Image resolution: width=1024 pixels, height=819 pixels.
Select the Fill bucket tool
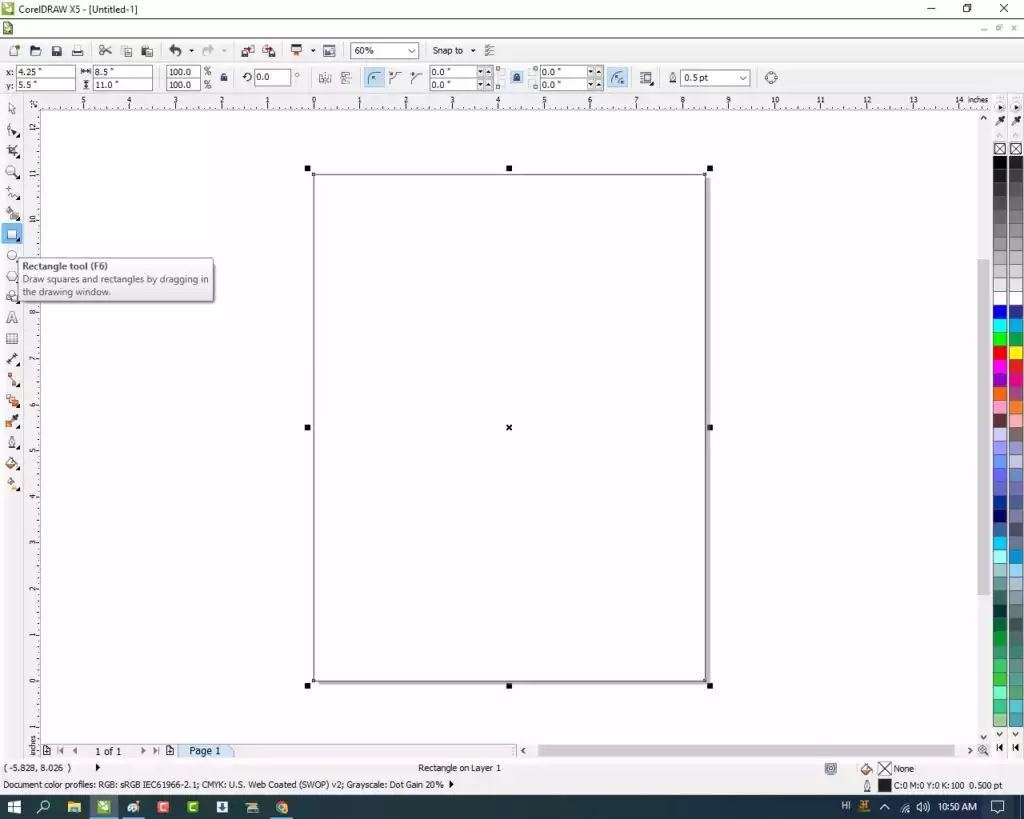(x=12, y=464)
